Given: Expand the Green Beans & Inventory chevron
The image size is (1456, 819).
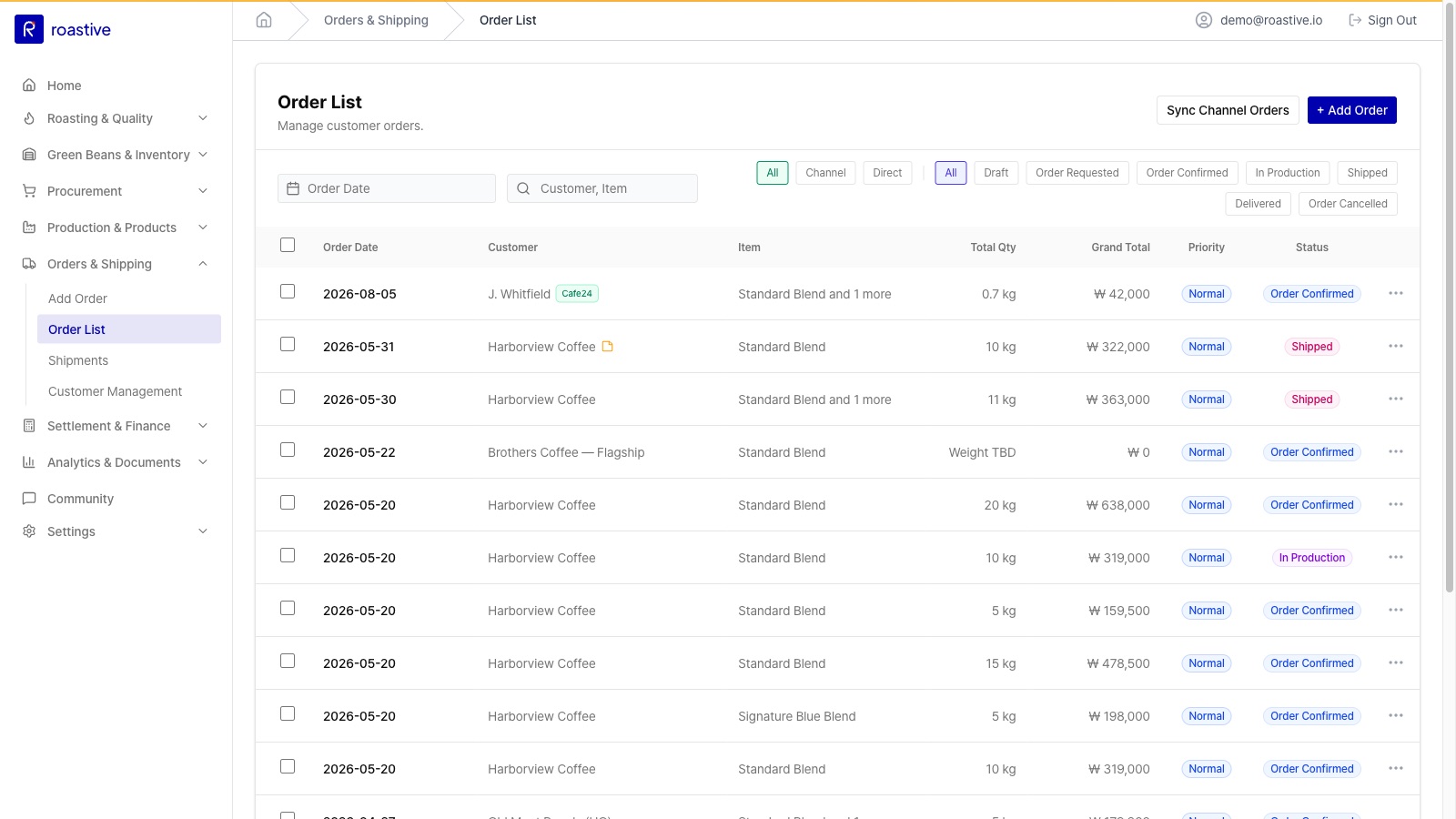Looking at the screenshot, I should 203,155.
